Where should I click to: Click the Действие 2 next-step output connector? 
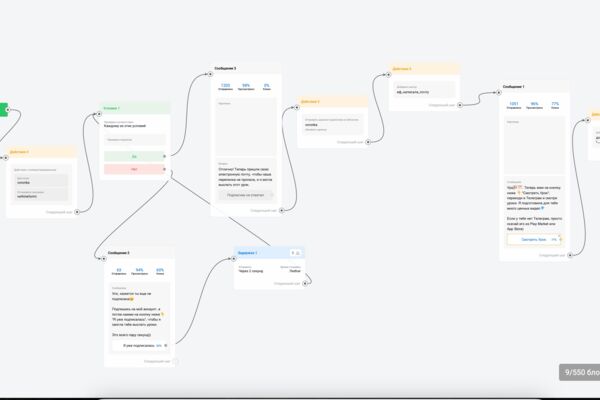[368, 142]
